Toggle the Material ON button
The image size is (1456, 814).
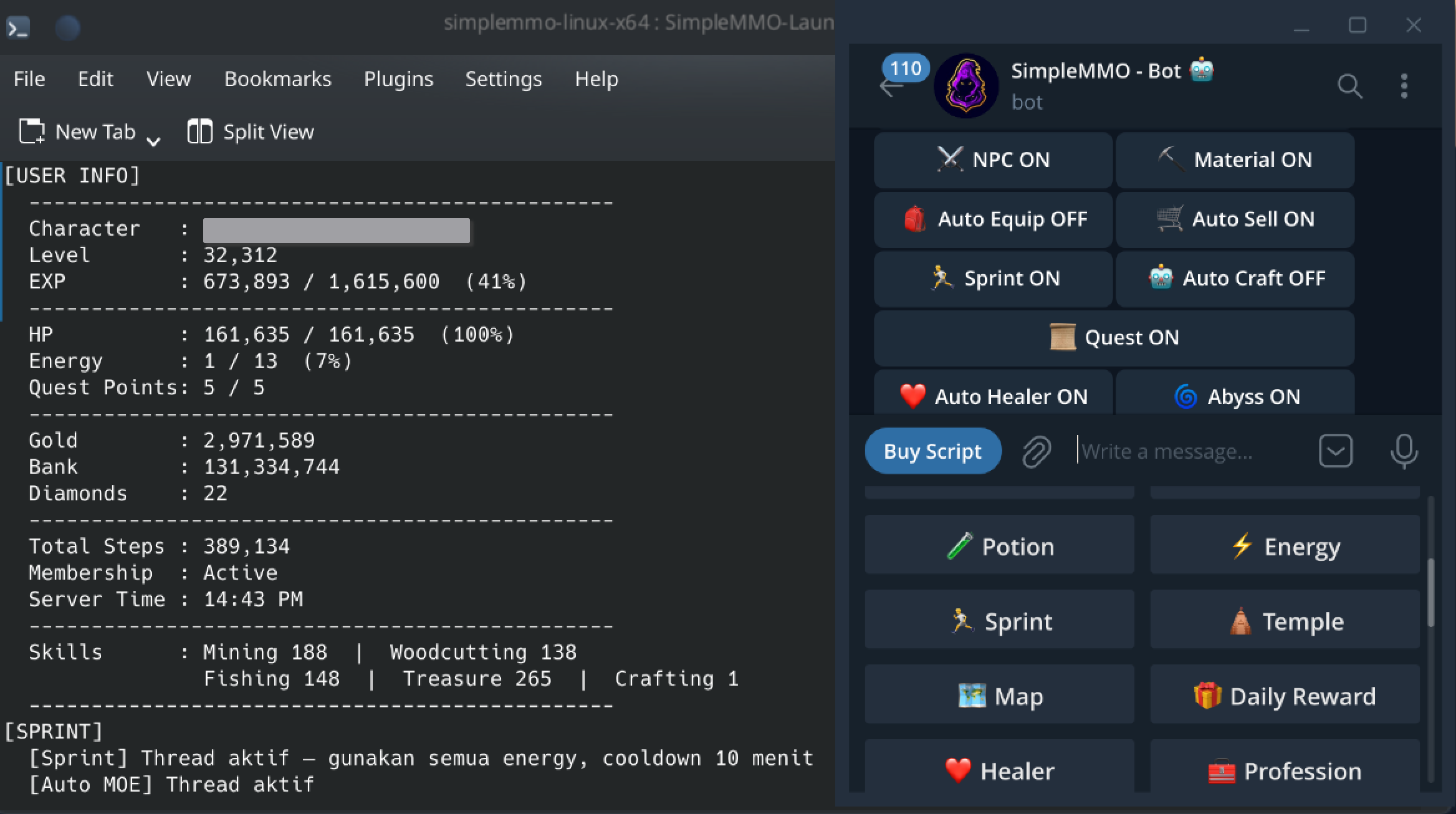click(x=1235, y=160)
